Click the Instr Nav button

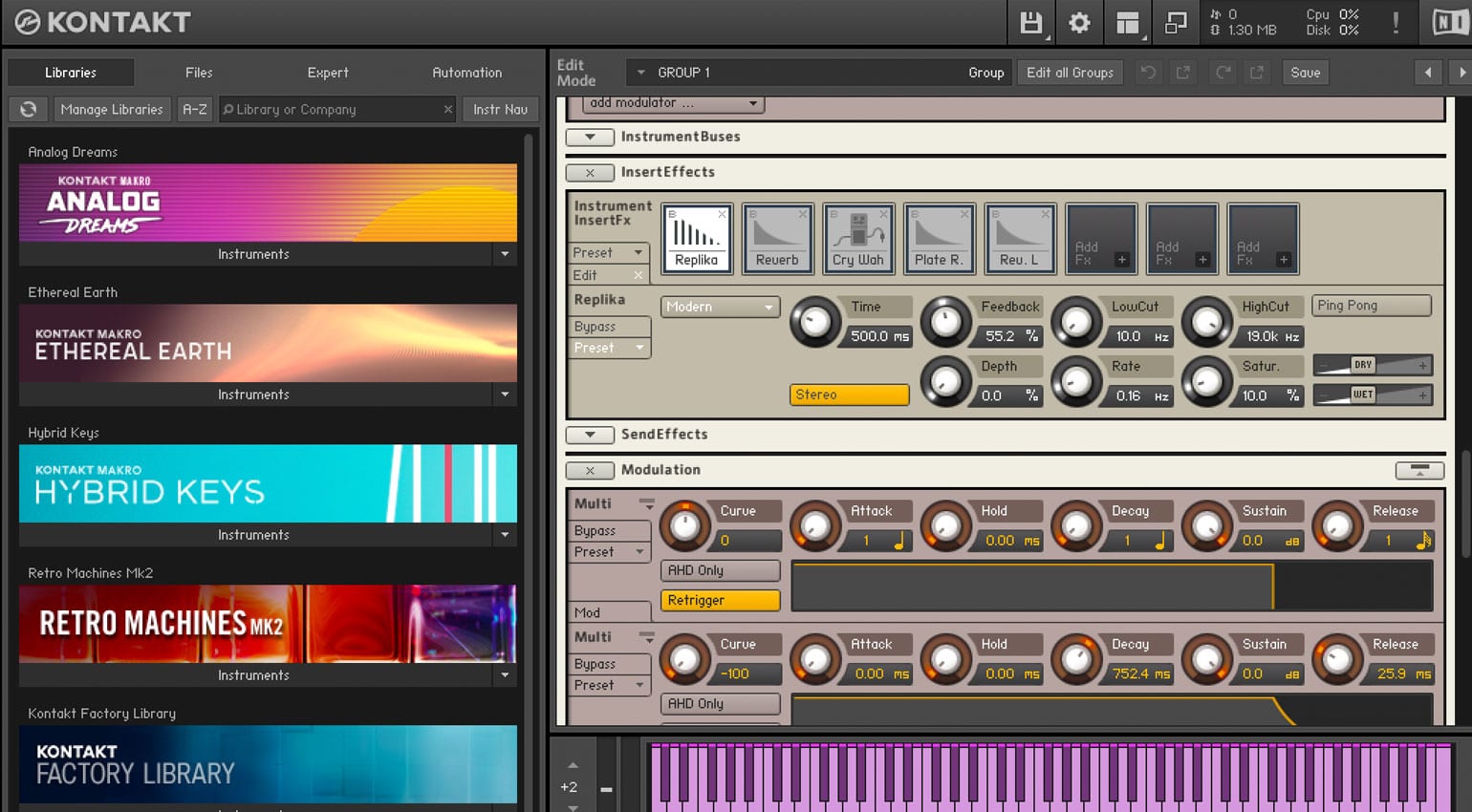(x=500, y=110)
